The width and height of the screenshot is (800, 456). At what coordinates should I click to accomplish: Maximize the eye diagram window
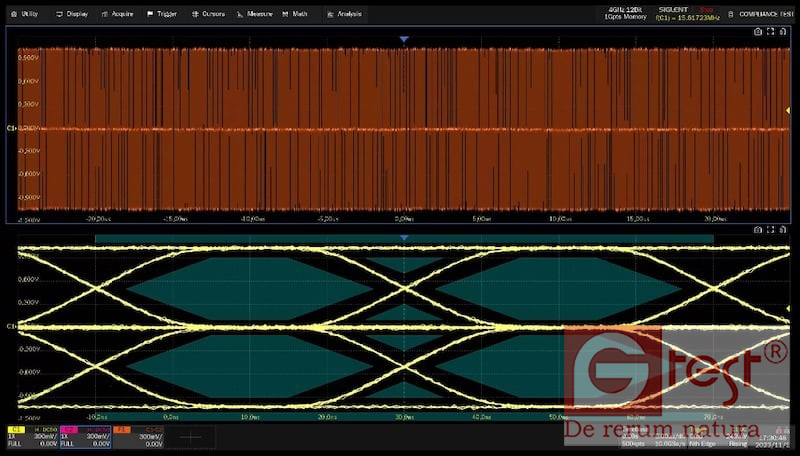(771, 230)
